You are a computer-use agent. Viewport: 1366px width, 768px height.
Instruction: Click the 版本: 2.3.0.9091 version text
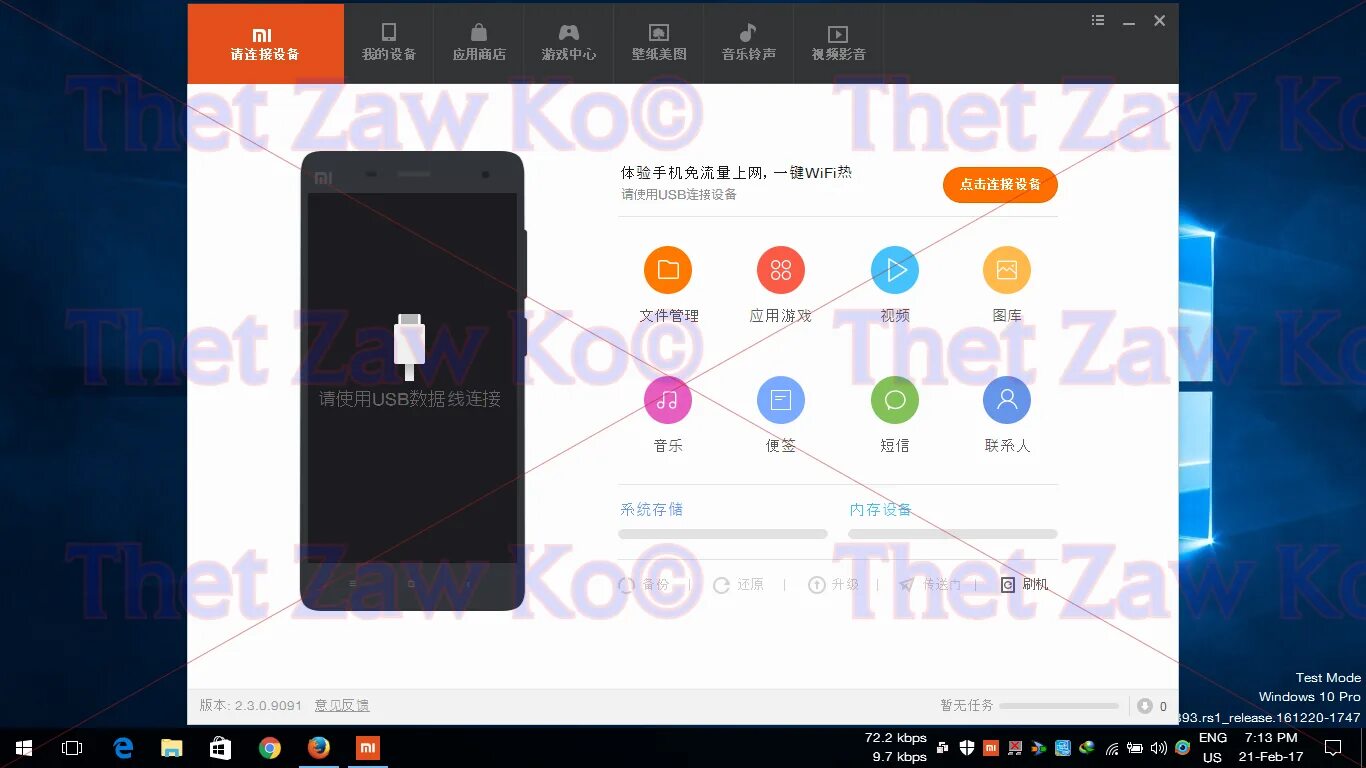click(251, 705)
